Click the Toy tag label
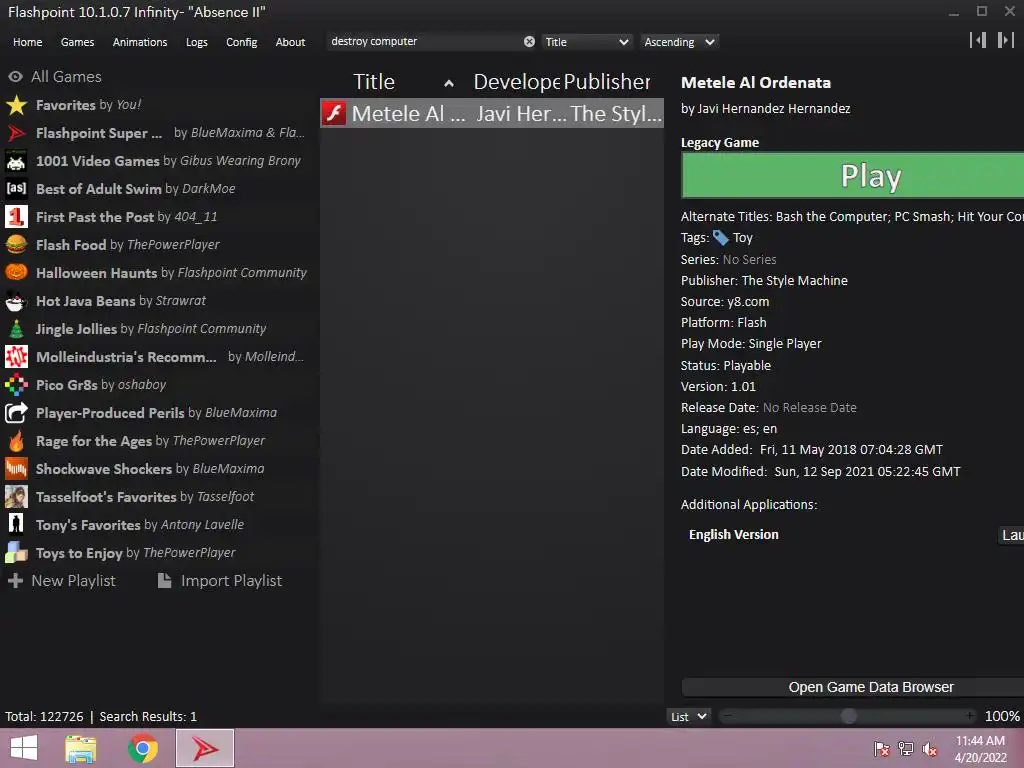 click(x=743, y=238)
